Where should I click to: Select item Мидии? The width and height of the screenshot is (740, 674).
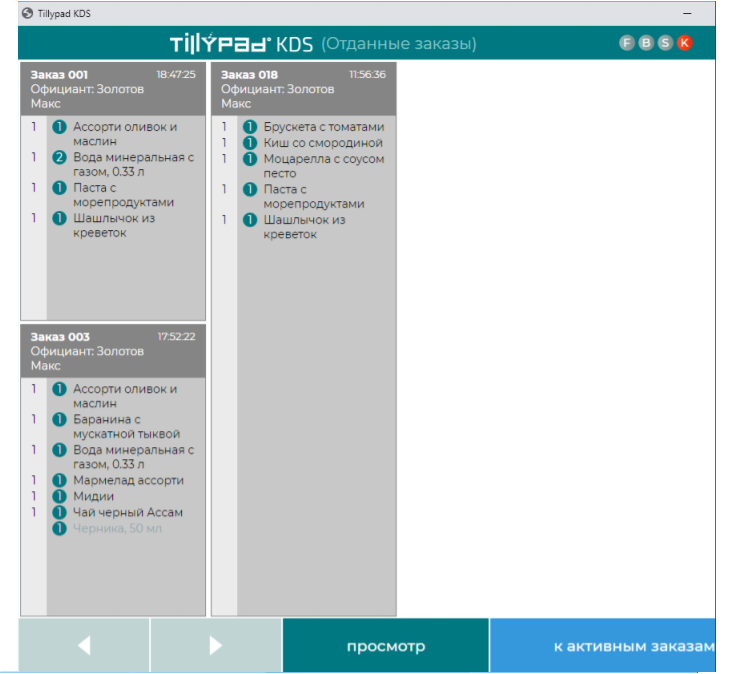pyautogui.click(x=93, y=496)
